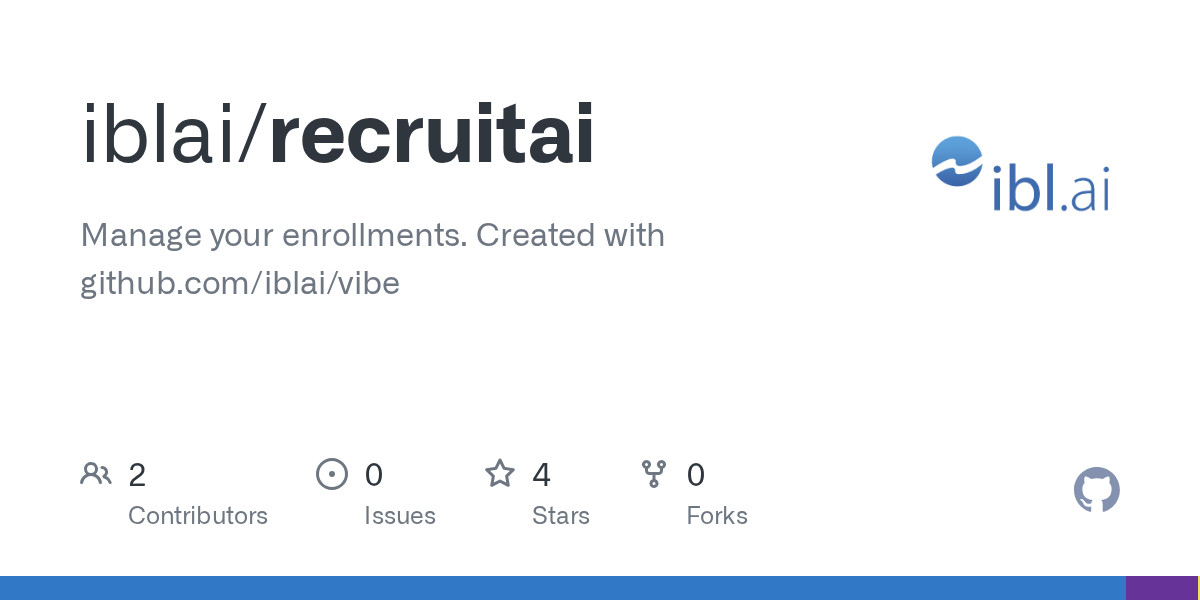
Task: Click the purple language bar segment
Action: click(x=1162, y=588)
